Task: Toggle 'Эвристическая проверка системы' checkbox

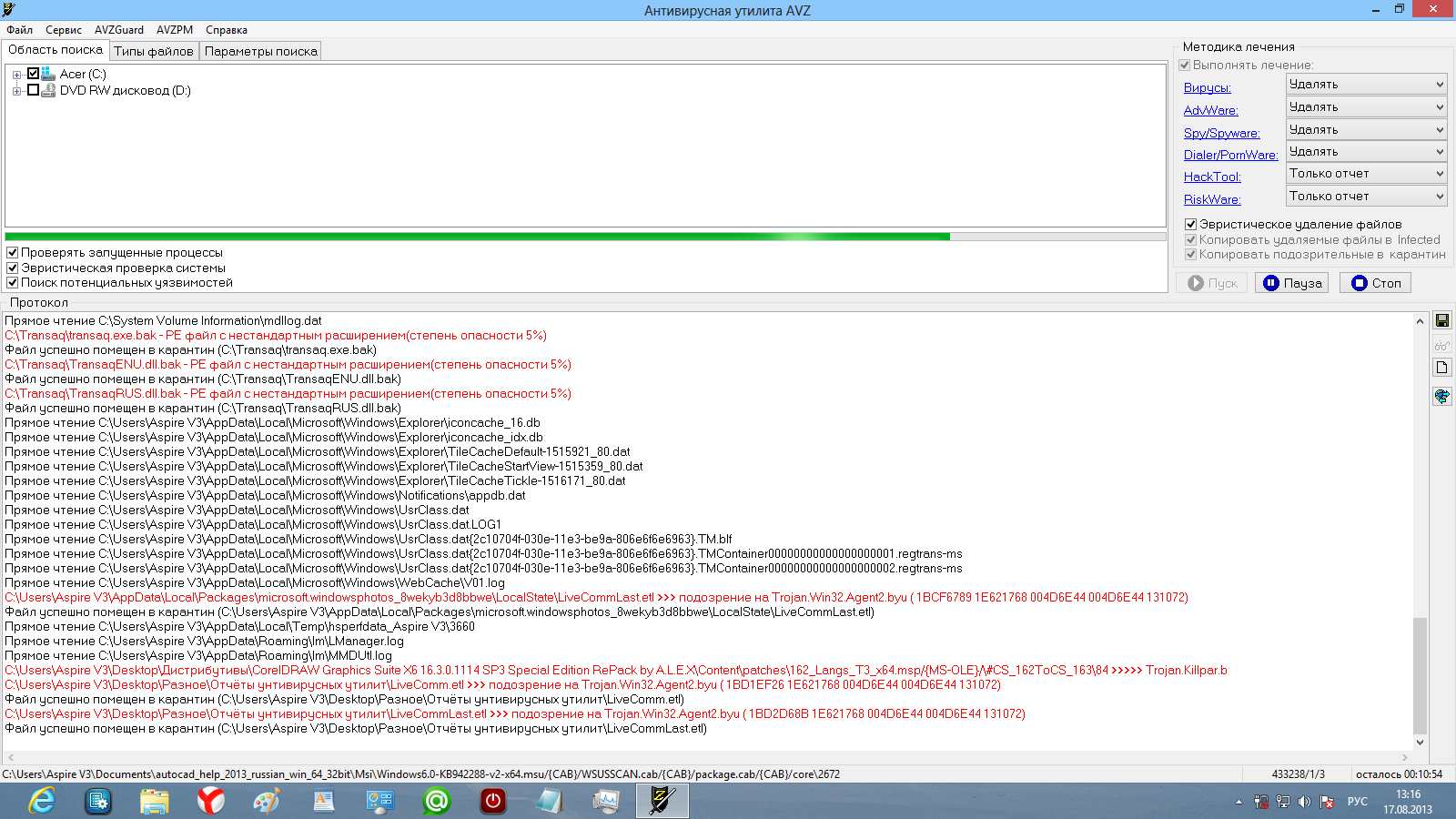Action: tap(13, 268)
